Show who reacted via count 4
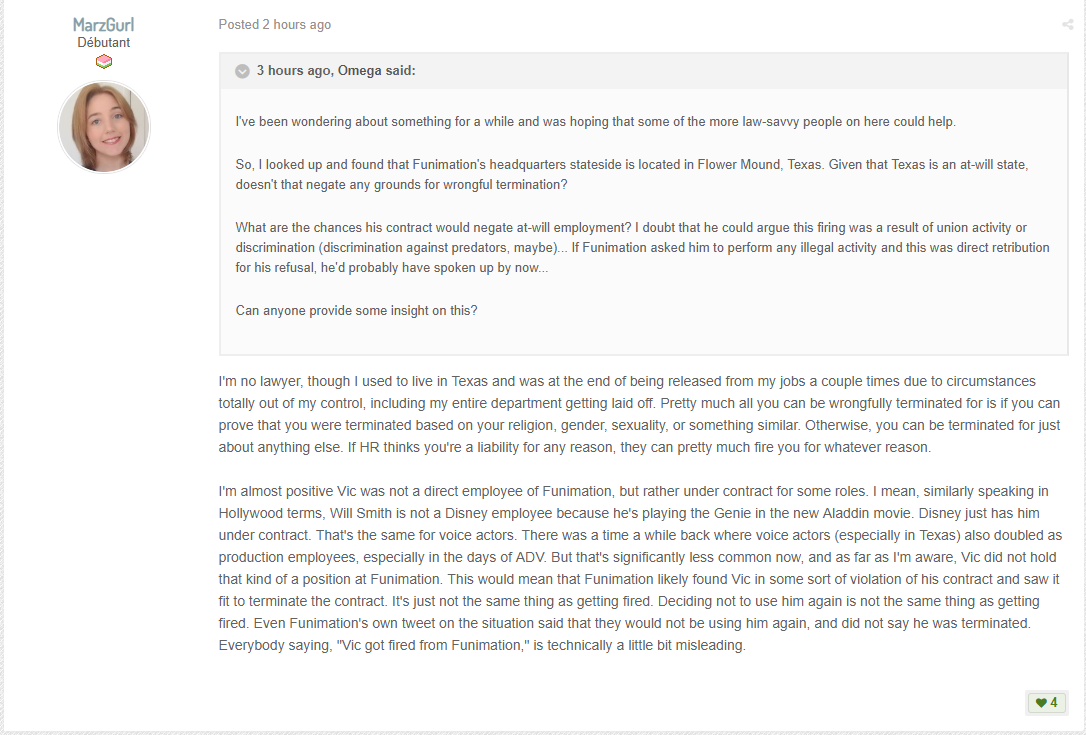Screen dimensions: 1086x735 pyautogui.click(x=1053, y=702)
